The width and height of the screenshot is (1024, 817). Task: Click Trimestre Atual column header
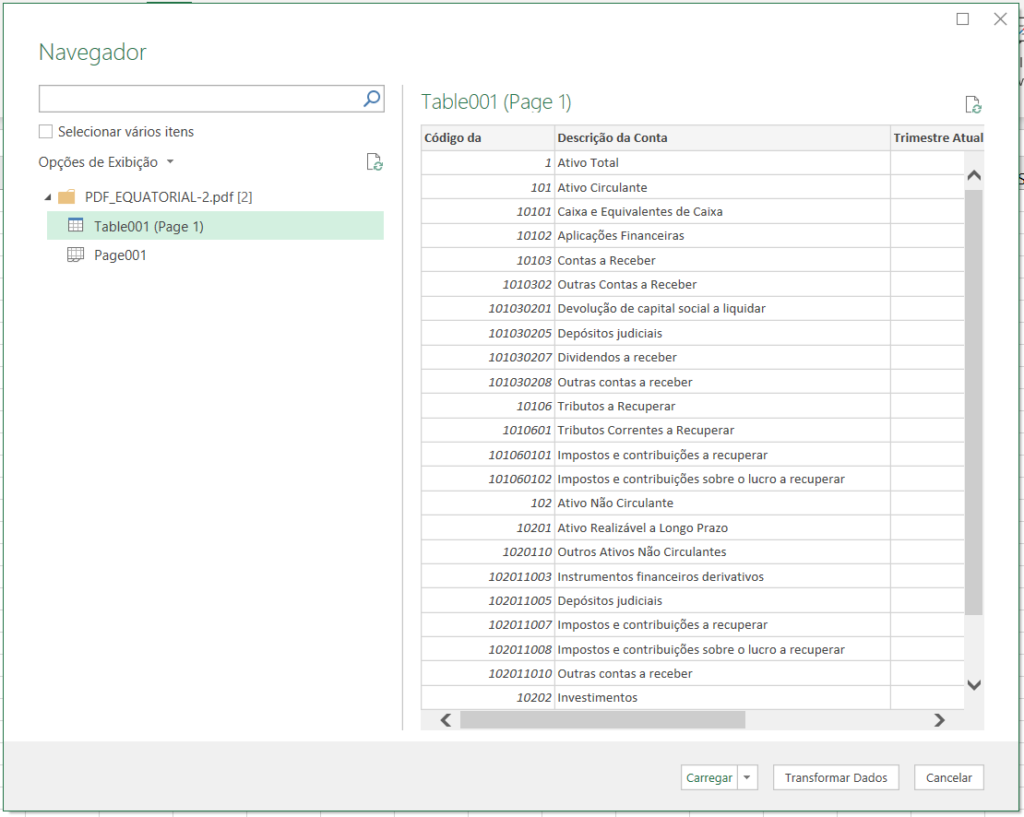[x=938, y=138]
